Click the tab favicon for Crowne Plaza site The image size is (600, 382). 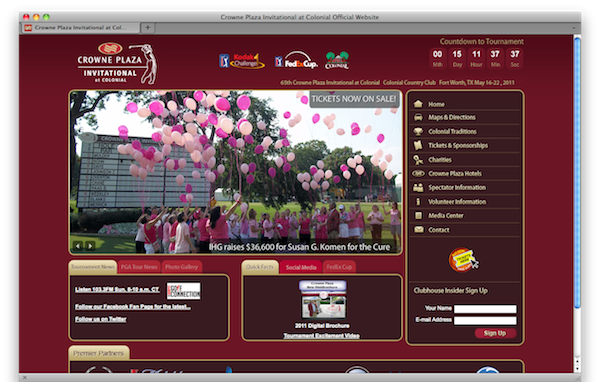coord(28,28)
